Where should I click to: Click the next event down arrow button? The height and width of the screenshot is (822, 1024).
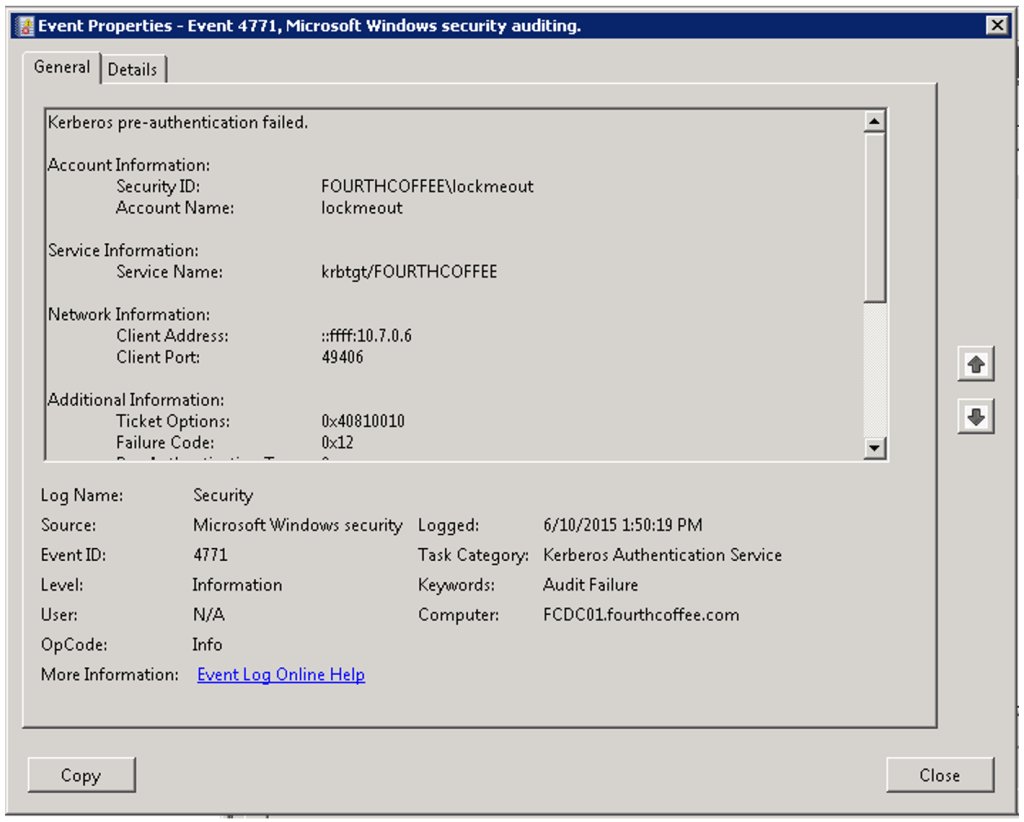pos(976,416)
